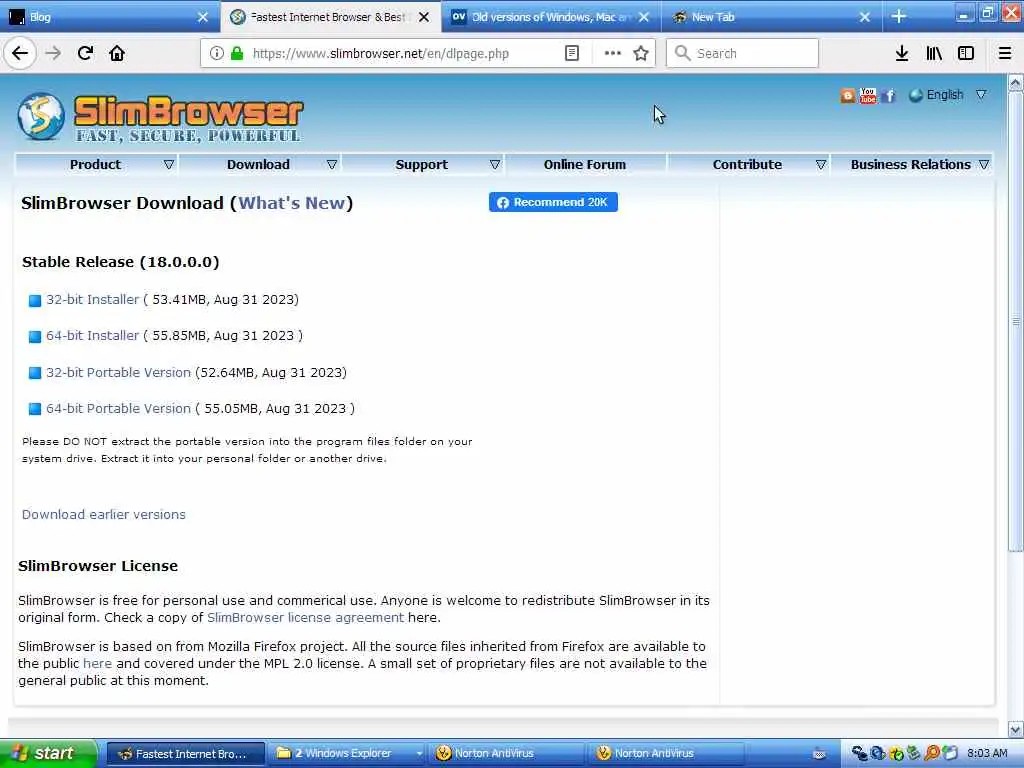The image size is (1024, 768).
Task: Reload the current page
Action: (85, 53)
